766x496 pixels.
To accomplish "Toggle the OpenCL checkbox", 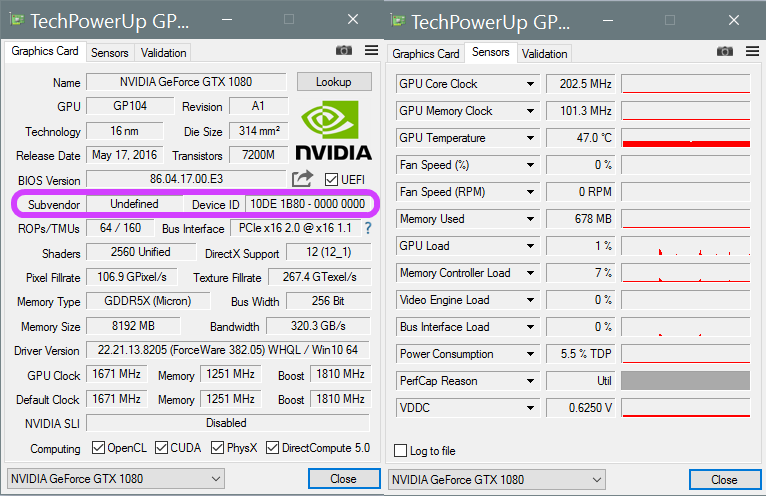I will pos(98,448).
